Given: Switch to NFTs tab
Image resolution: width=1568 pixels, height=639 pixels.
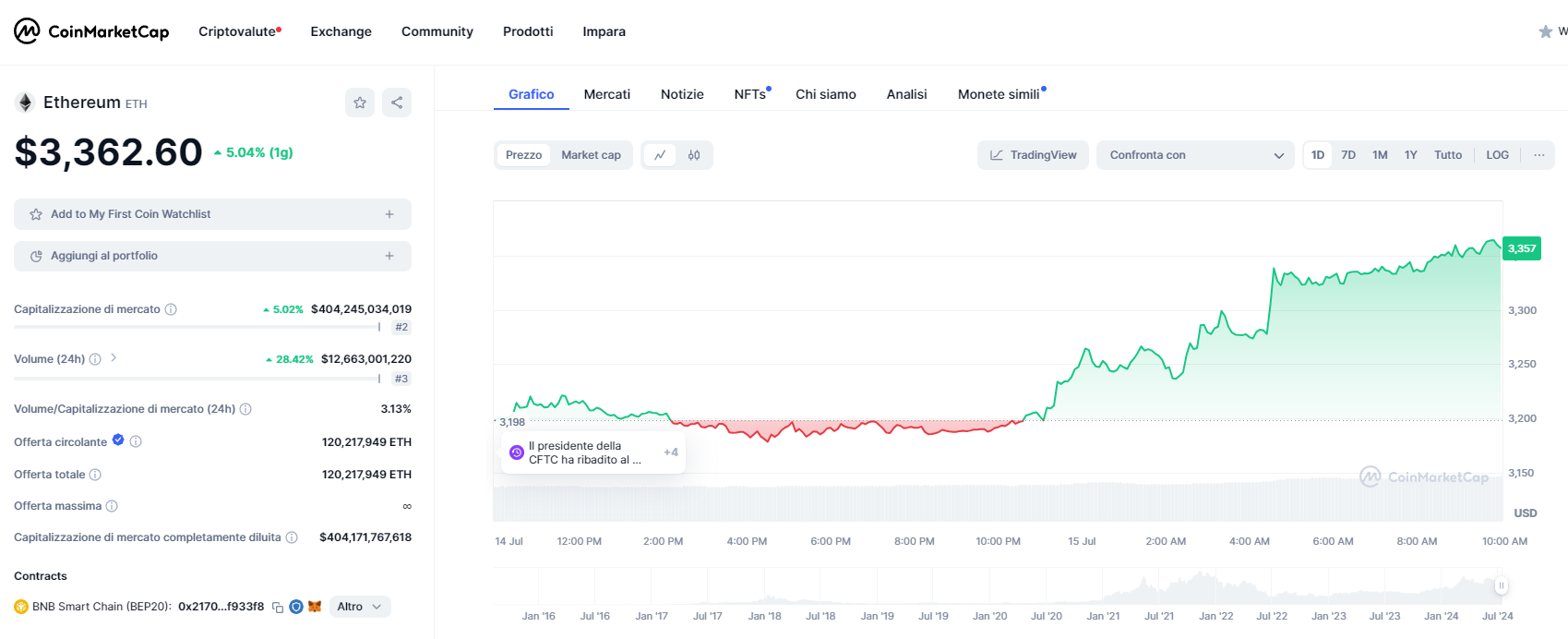Looking at the screenshot, I should (751, 94).
